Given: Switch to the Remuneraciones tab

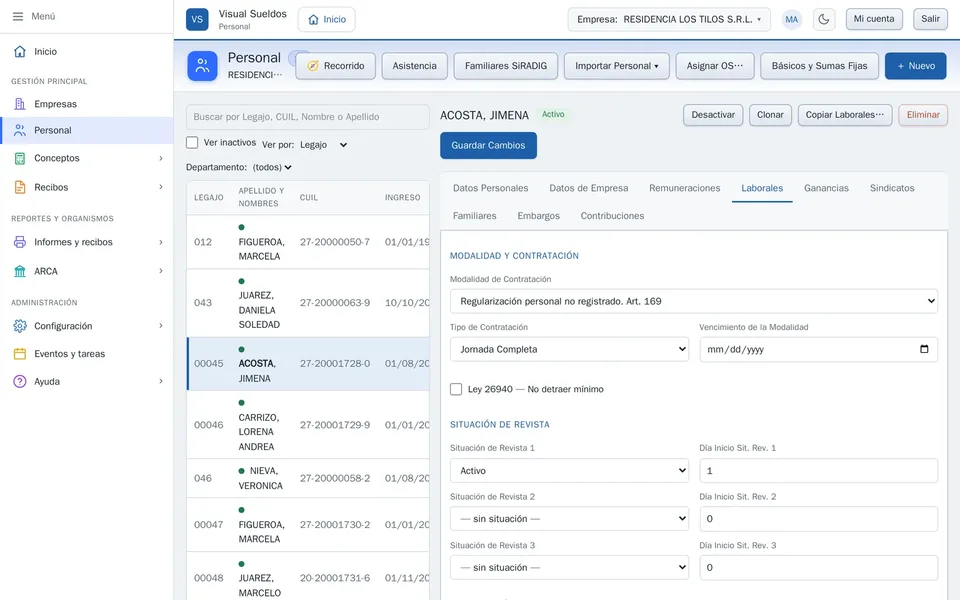Looking at the screenshot, I should click(684, 188).
